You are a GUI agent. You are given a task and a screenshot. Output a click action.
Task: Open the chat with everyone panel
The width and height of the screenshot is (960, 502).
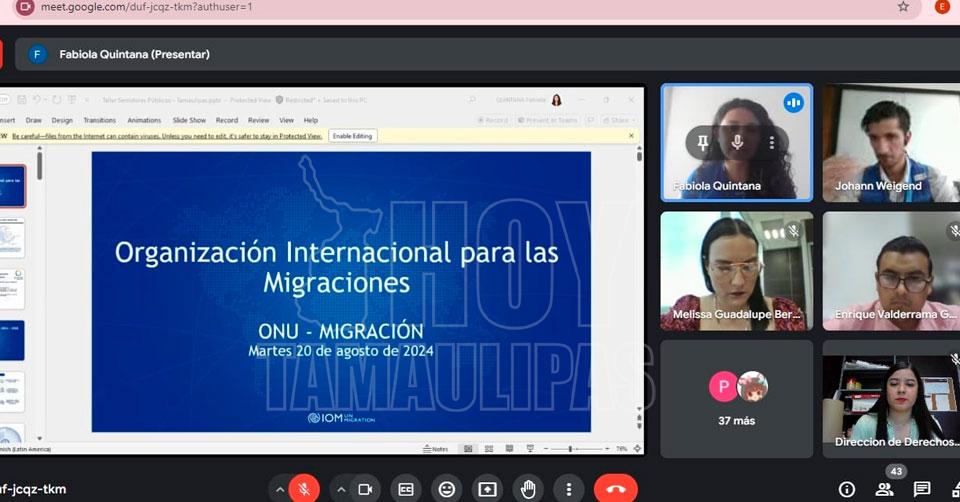click(x=922, y=489)
